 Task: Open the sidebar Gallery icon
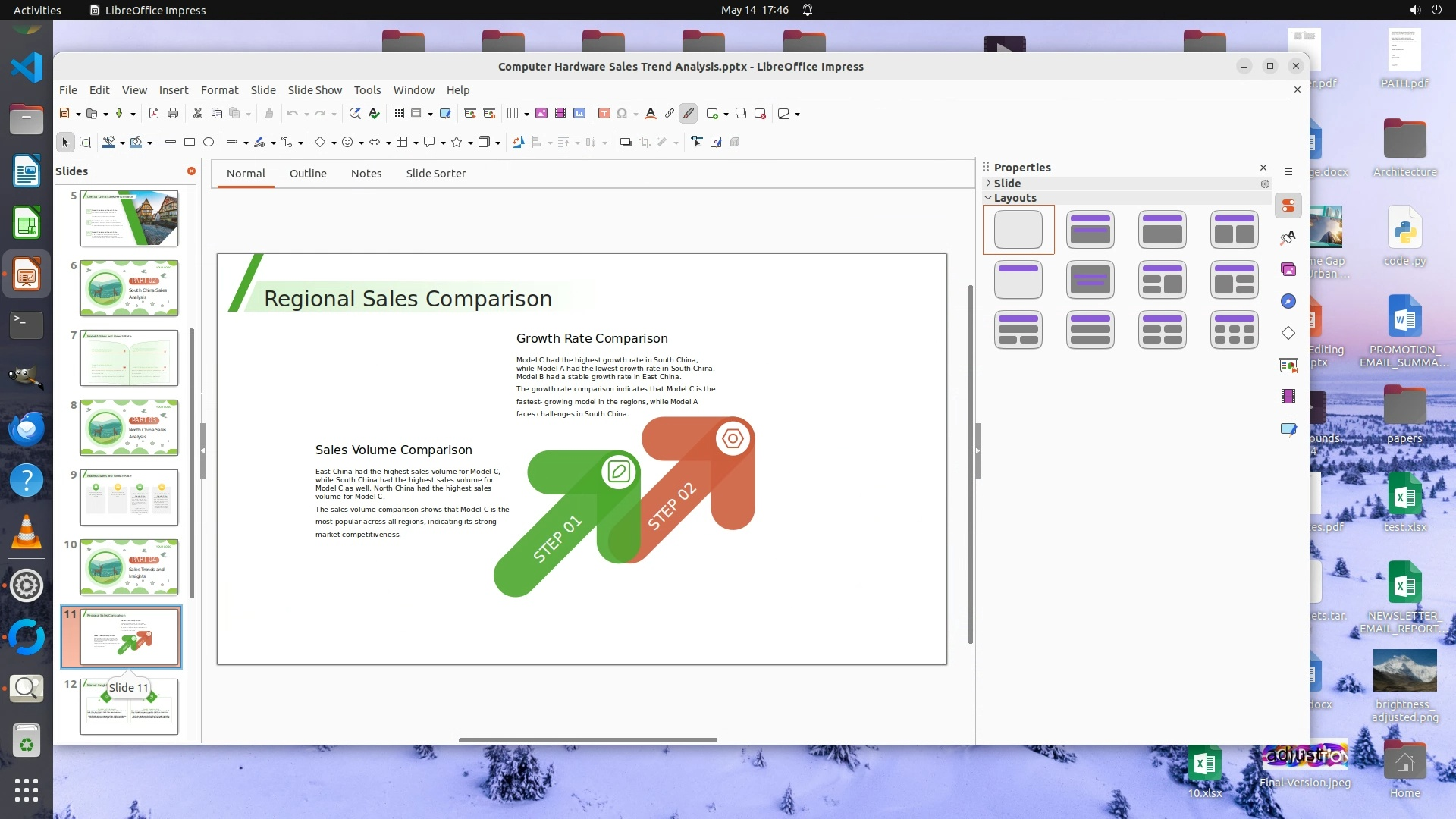1288,269
